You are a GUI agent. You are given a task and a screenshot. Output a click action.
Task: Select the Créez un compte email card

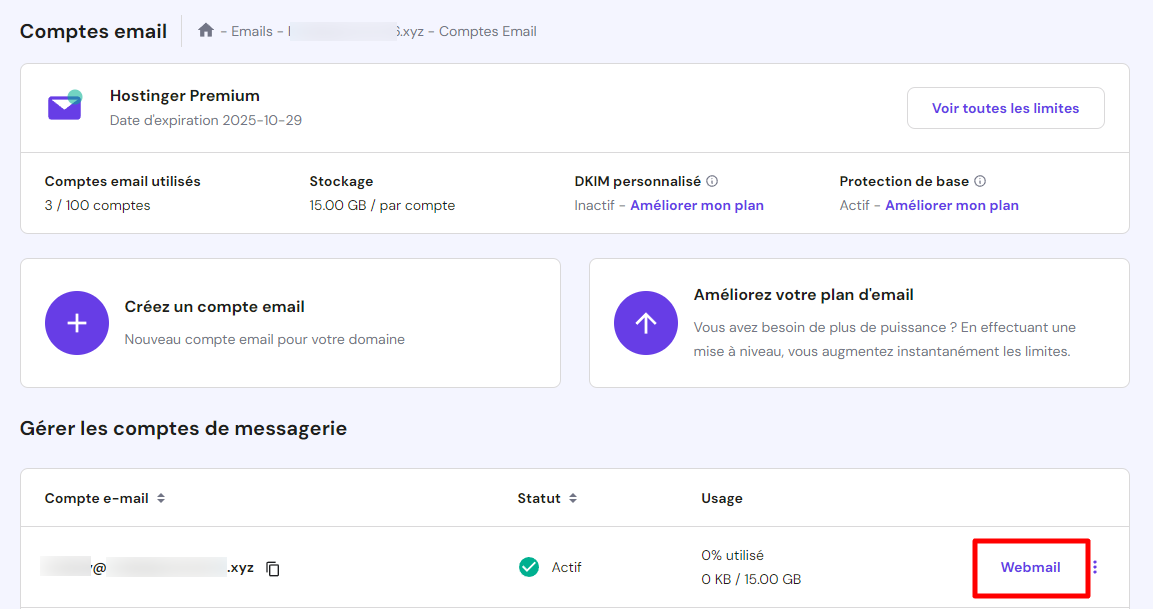(290, 322)
